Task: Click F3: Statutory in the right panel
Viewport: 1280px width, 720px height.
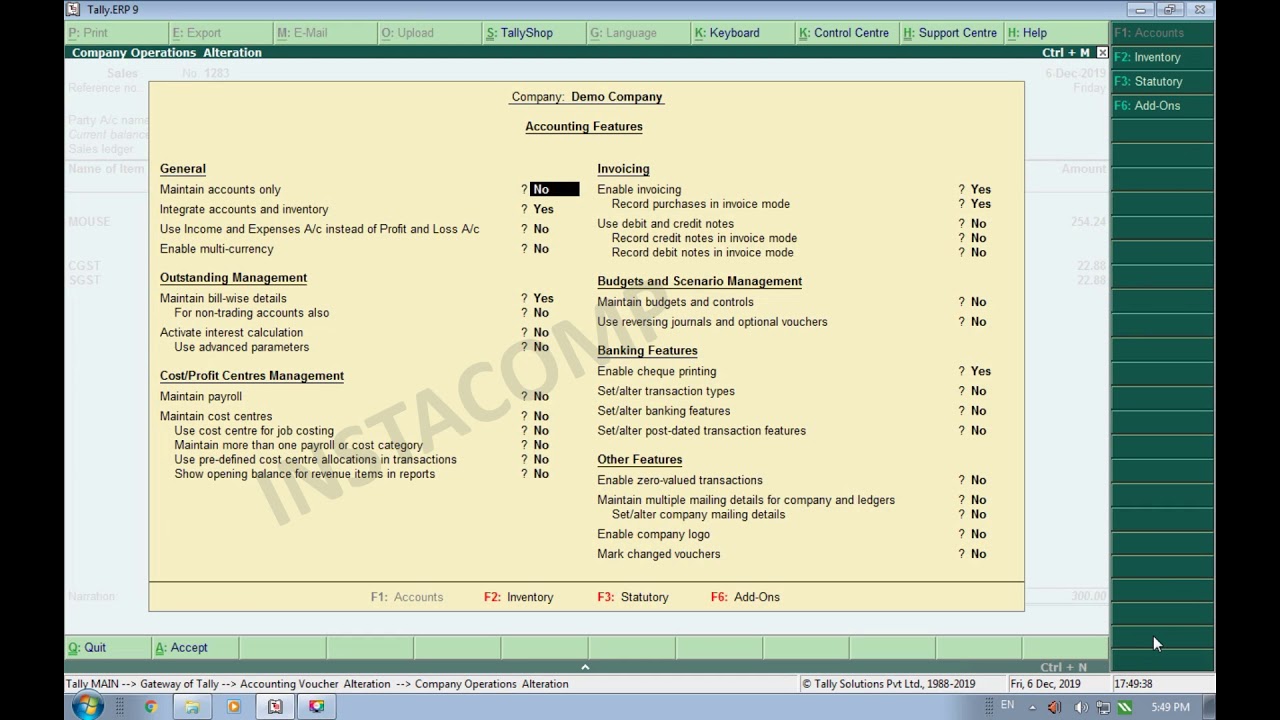Action: 1162,81
